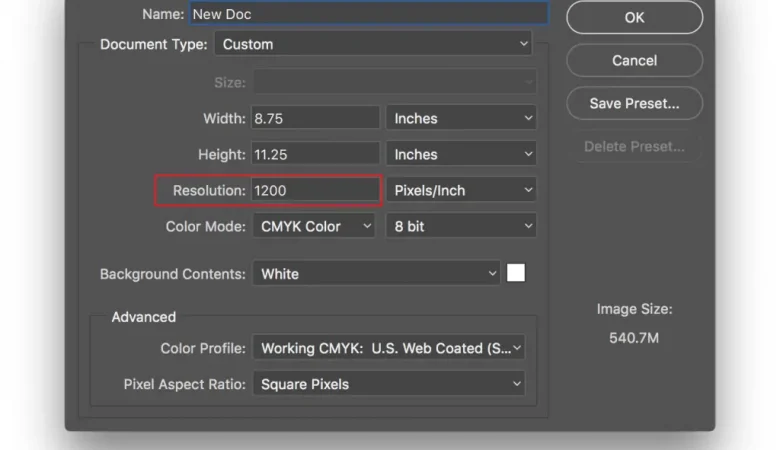Focus the Resolution field showing 1200
Screen dimensions: 780x450
[x=315, y=190]
